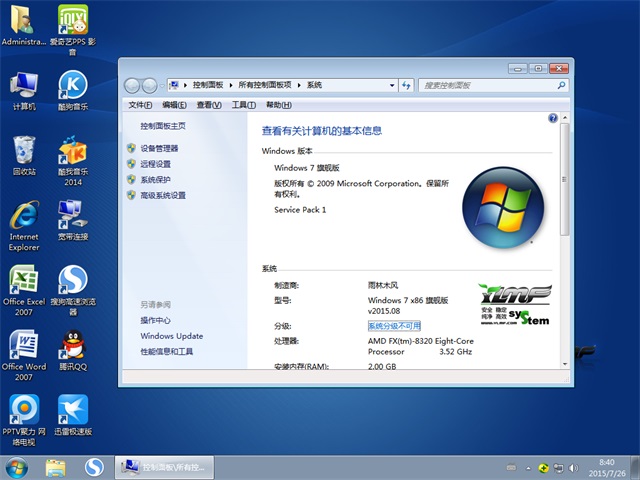Click the scrollbar down arrow
The image size is (640, 480).
tap(565, 364)
